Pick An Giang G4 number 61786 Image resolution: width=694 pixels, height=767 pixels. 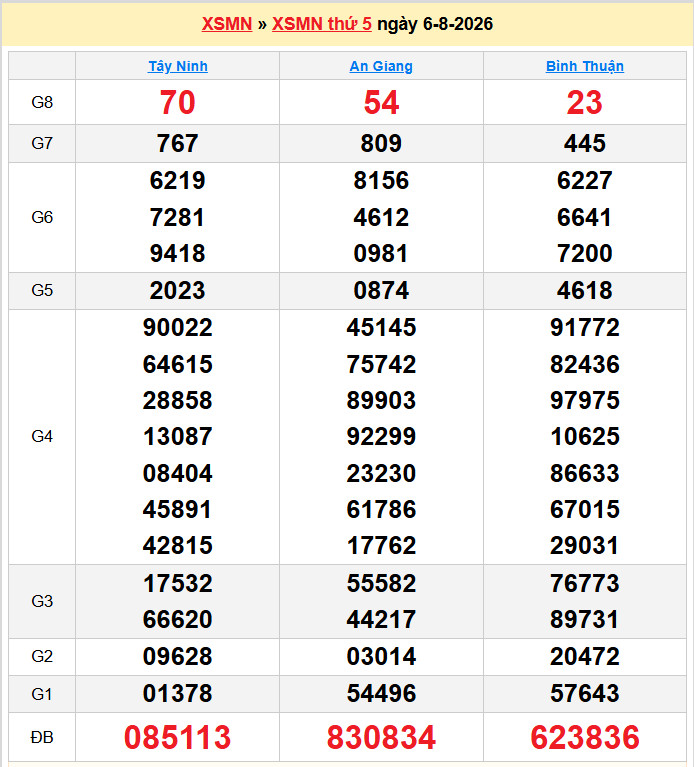(x=381, y=509)
